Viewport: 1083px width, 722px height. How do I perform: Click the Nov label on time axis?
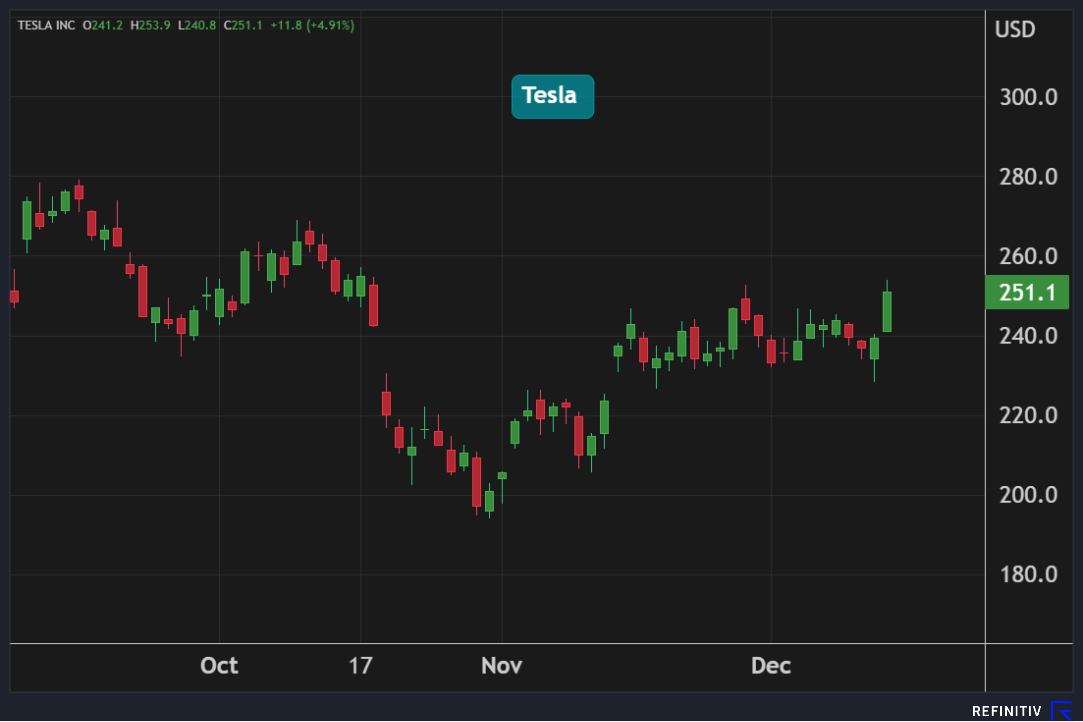[x=502, y=666]
